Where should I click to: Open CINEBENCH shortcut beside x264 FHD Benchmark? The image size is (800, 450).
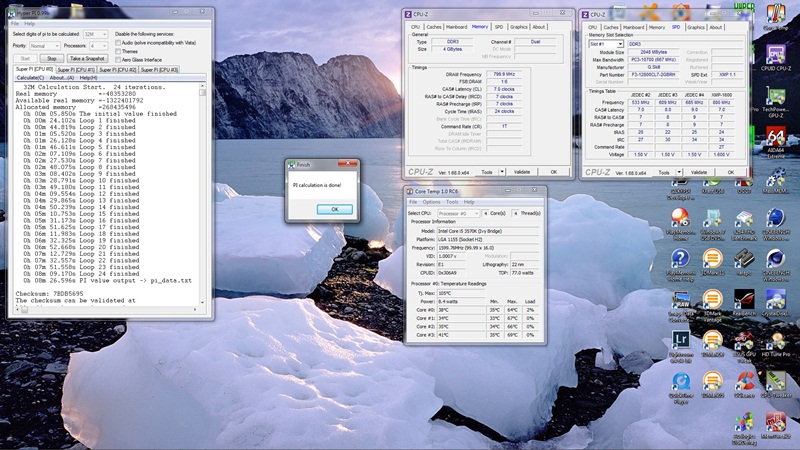click(x=776, y=224)
